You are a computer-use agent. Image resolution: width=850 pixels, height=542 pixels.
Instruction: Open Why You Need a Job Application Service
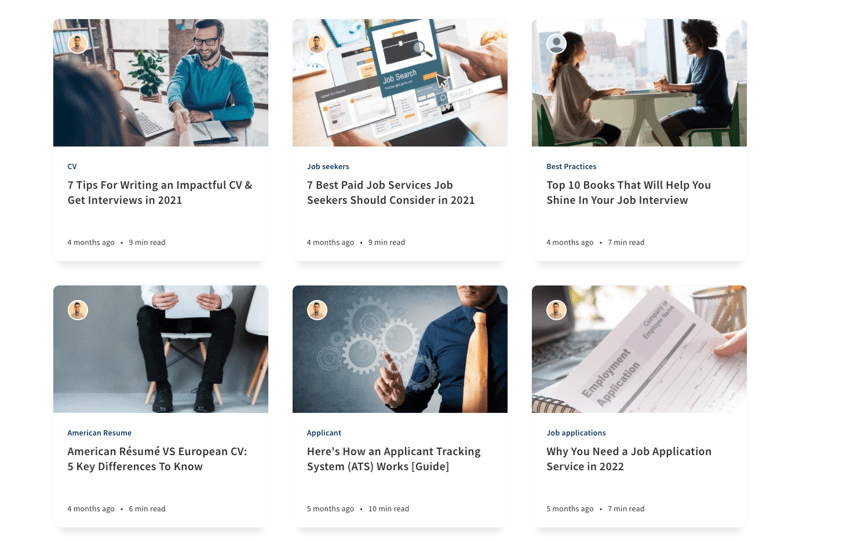point(629,459)
